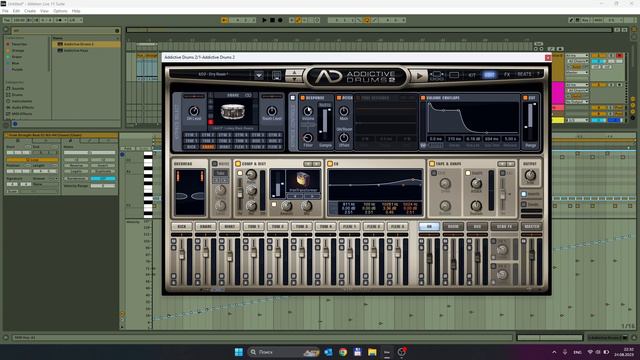Select the ROOM channel button

453,226
